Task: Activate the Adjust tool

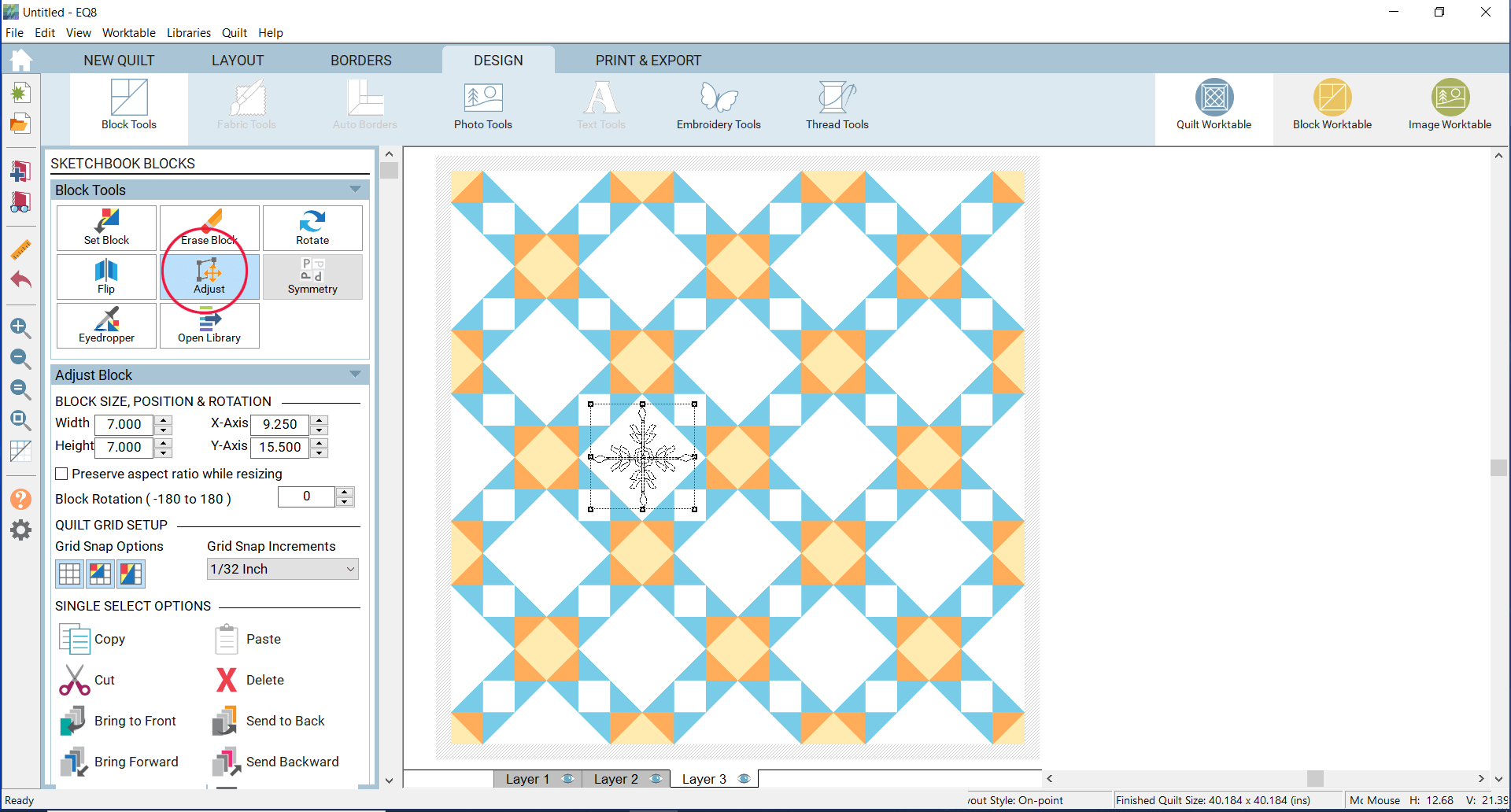Action: click(x=209, y=277)
